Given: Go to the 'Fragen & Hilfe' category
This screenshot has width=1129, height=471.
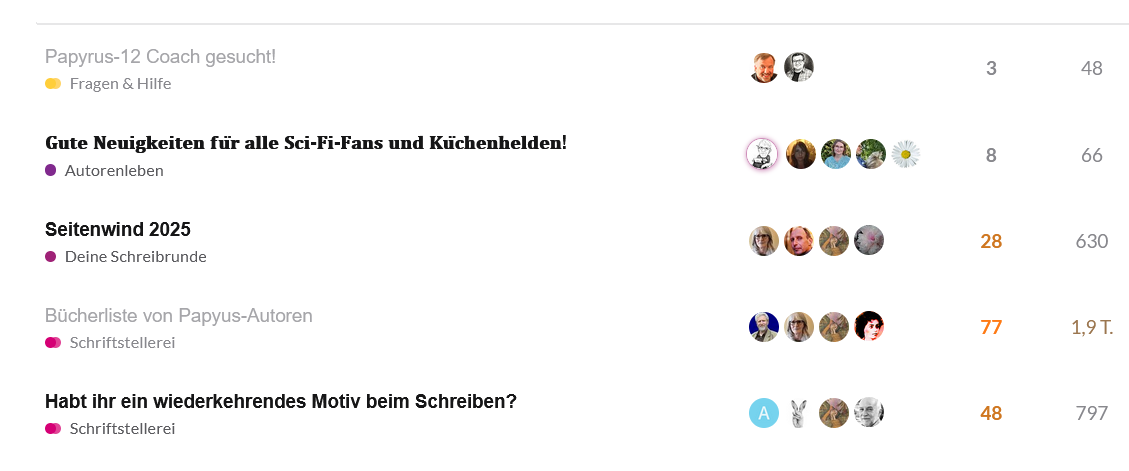Looking at the screenshot, I should pos(120,84).
